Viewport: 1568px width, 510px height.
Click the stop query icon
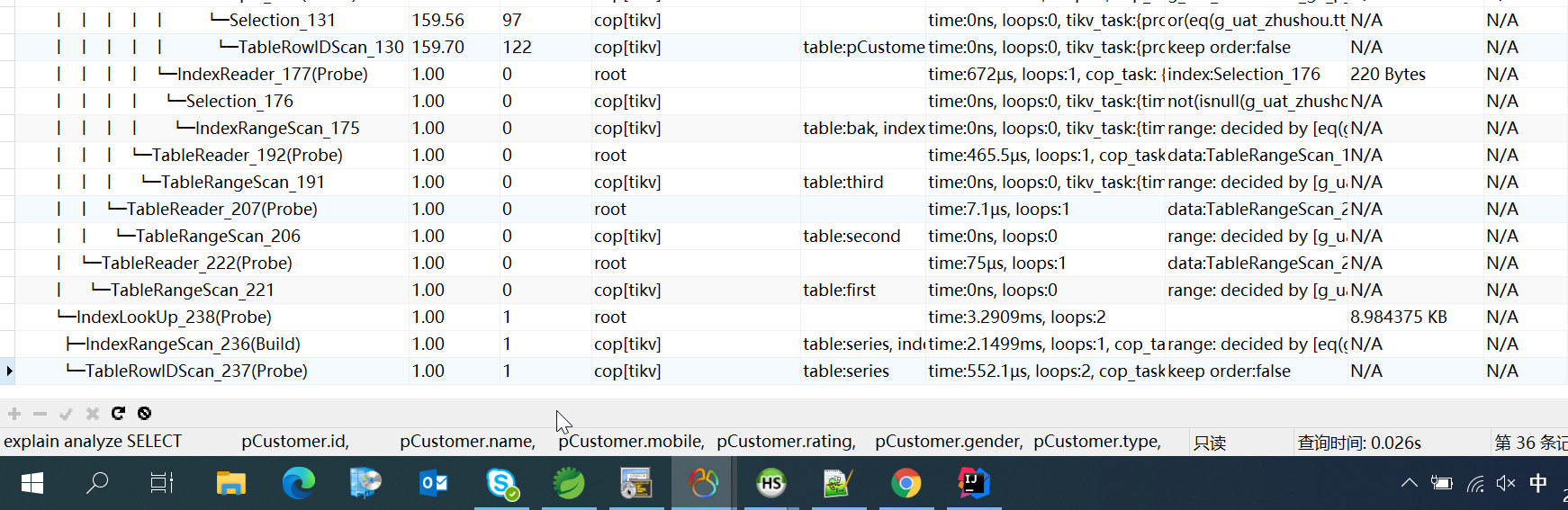[x=144, y=414]
